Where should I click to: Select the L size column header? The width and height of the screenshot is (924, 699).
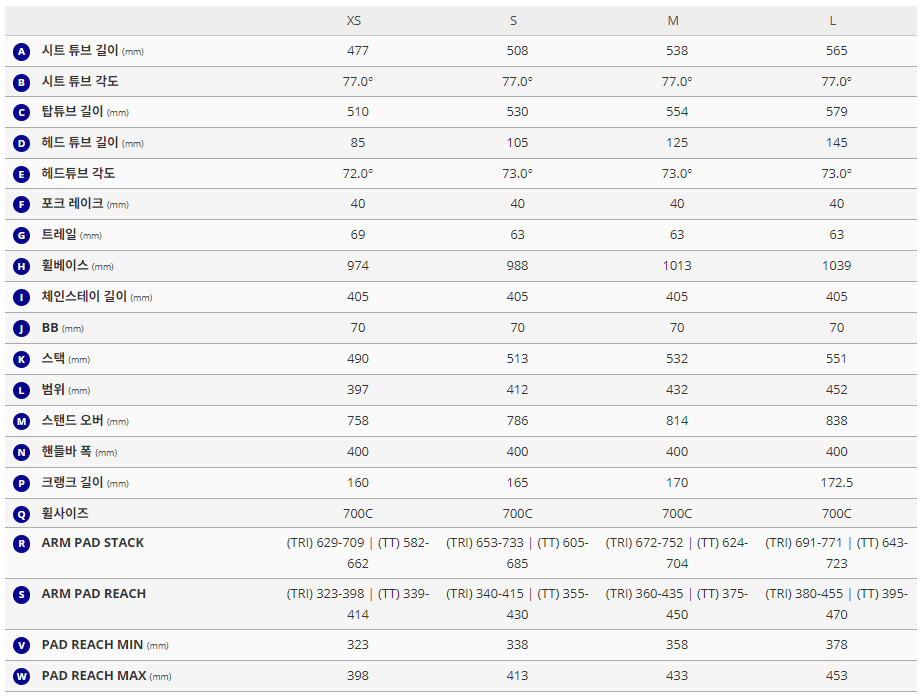[833, 21]
